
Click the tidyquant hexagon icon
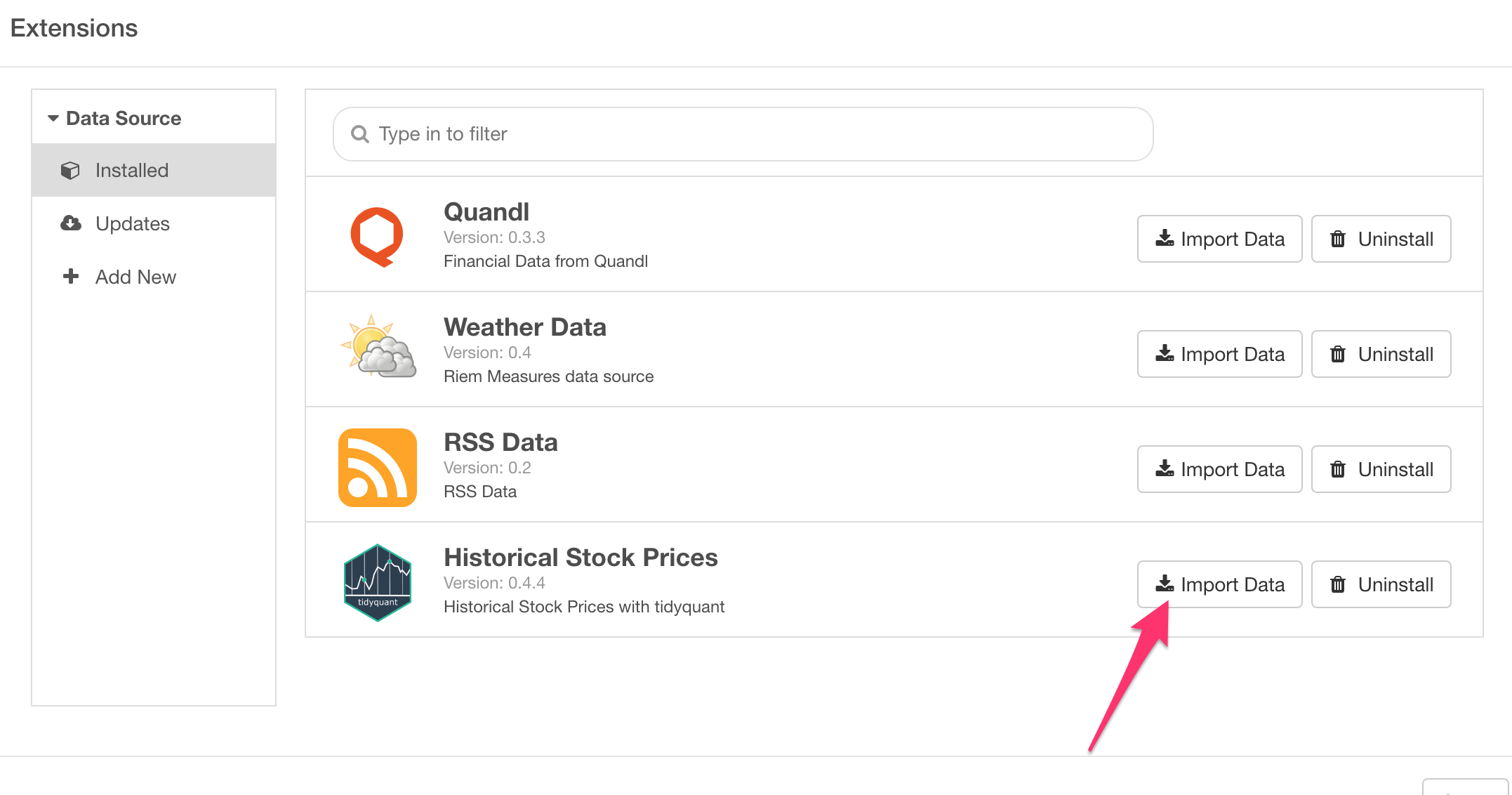coord(378,583)
